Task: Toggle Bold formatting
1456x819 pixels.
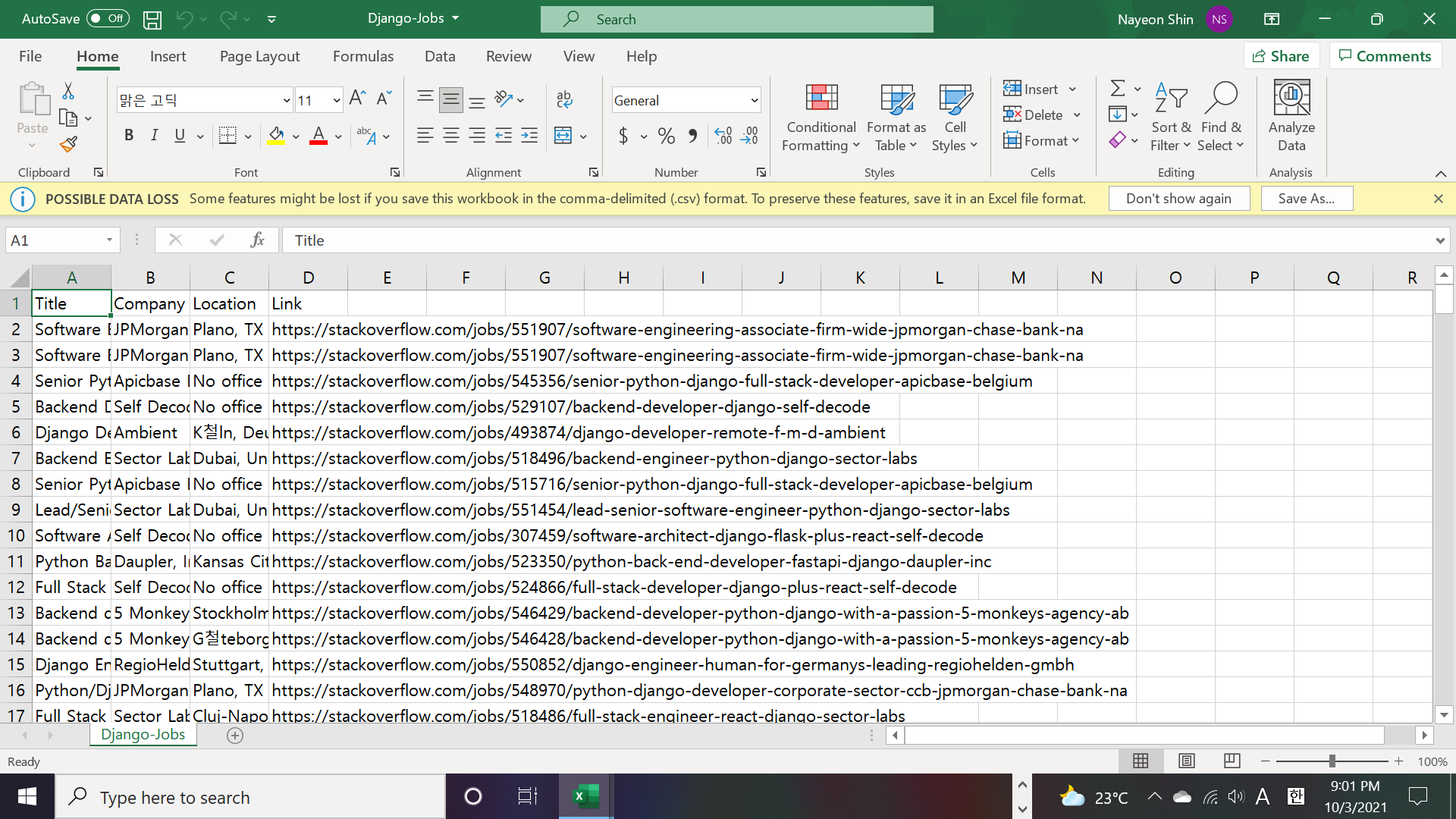Action: tap(129, 136)
